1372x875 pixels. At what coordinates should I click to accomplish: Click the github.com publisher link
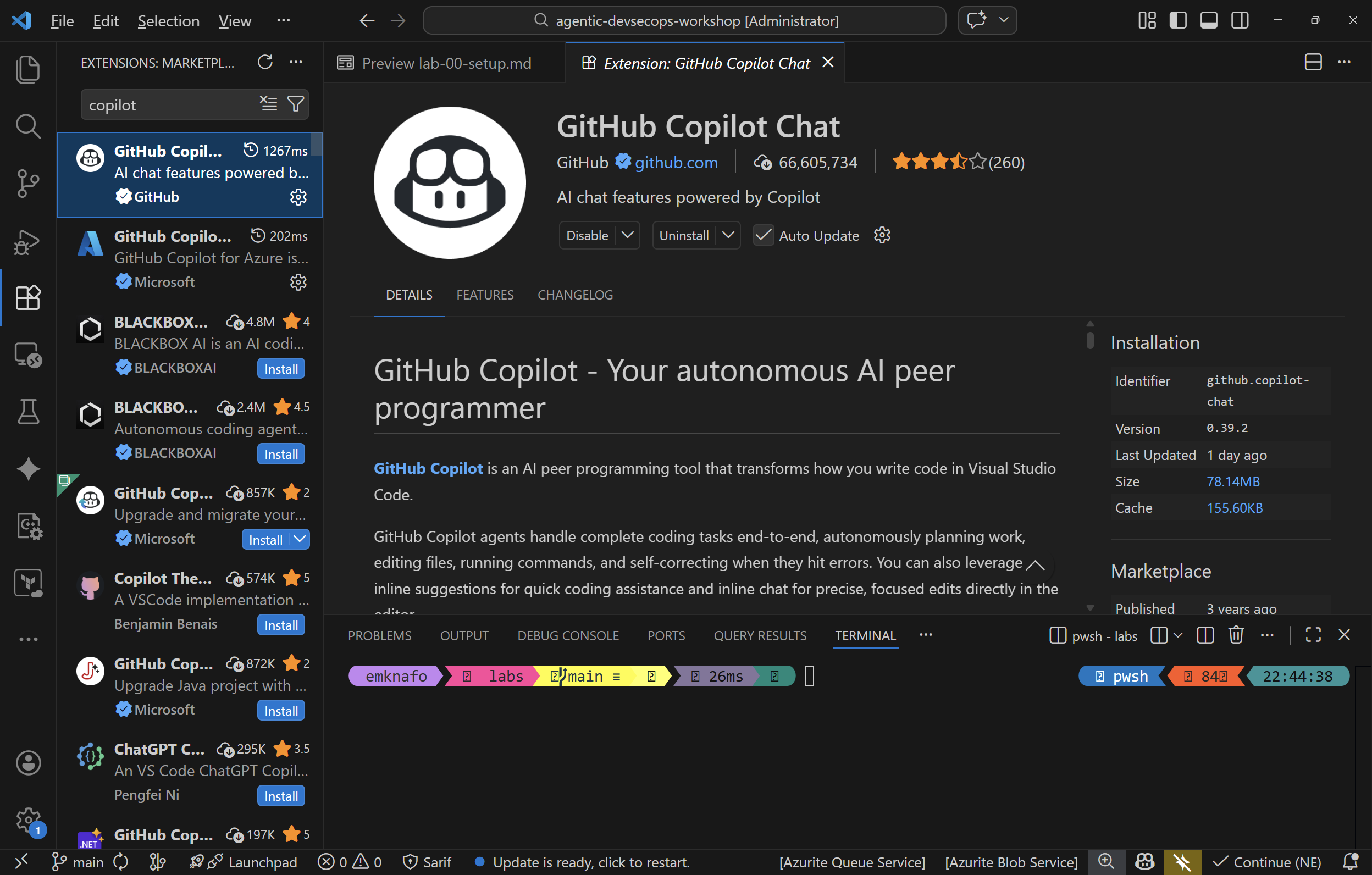[x=676, y=162]
